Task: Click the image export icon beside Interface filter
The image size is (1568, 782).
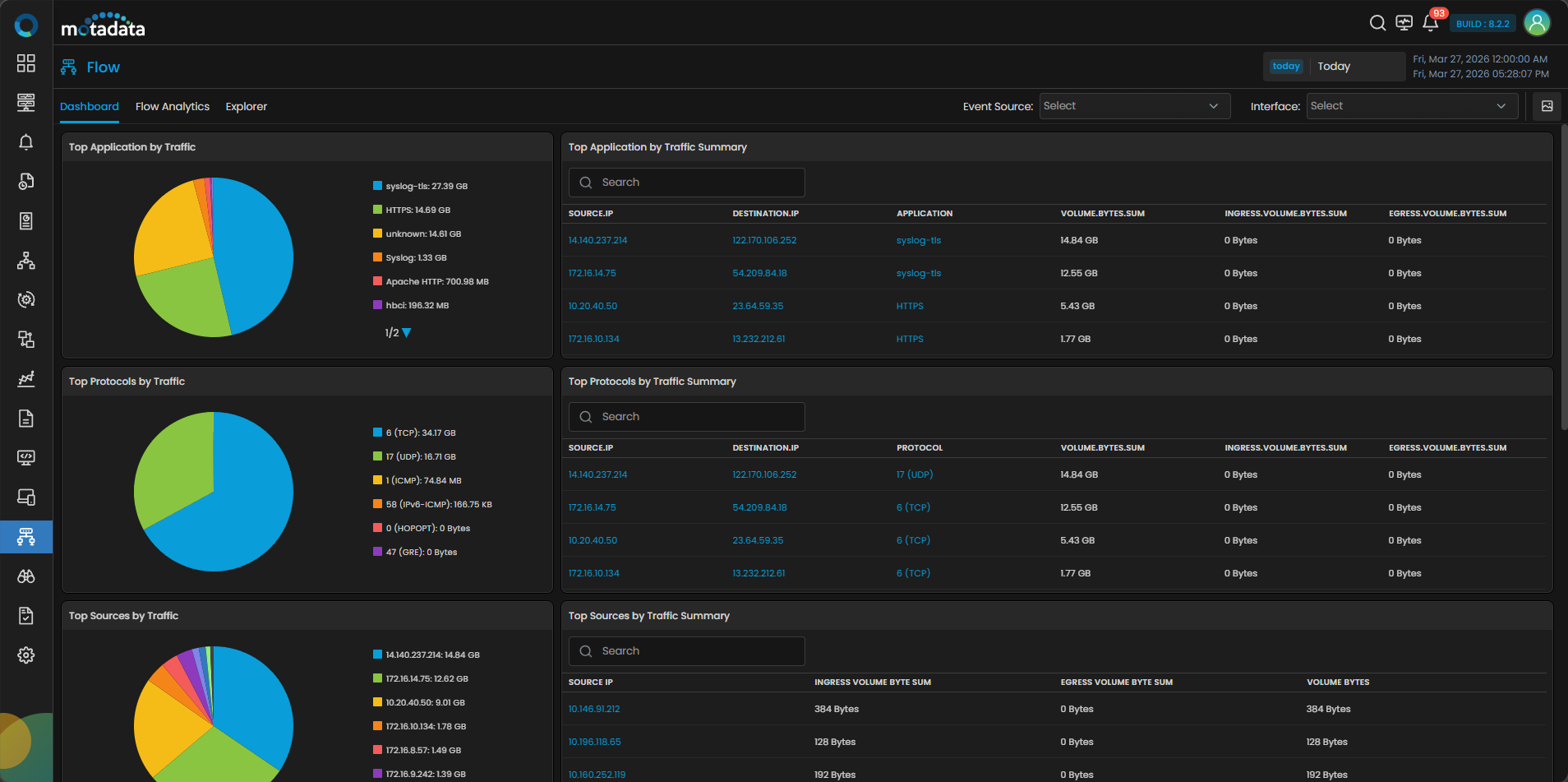Action: click(x=1547, y=106)
